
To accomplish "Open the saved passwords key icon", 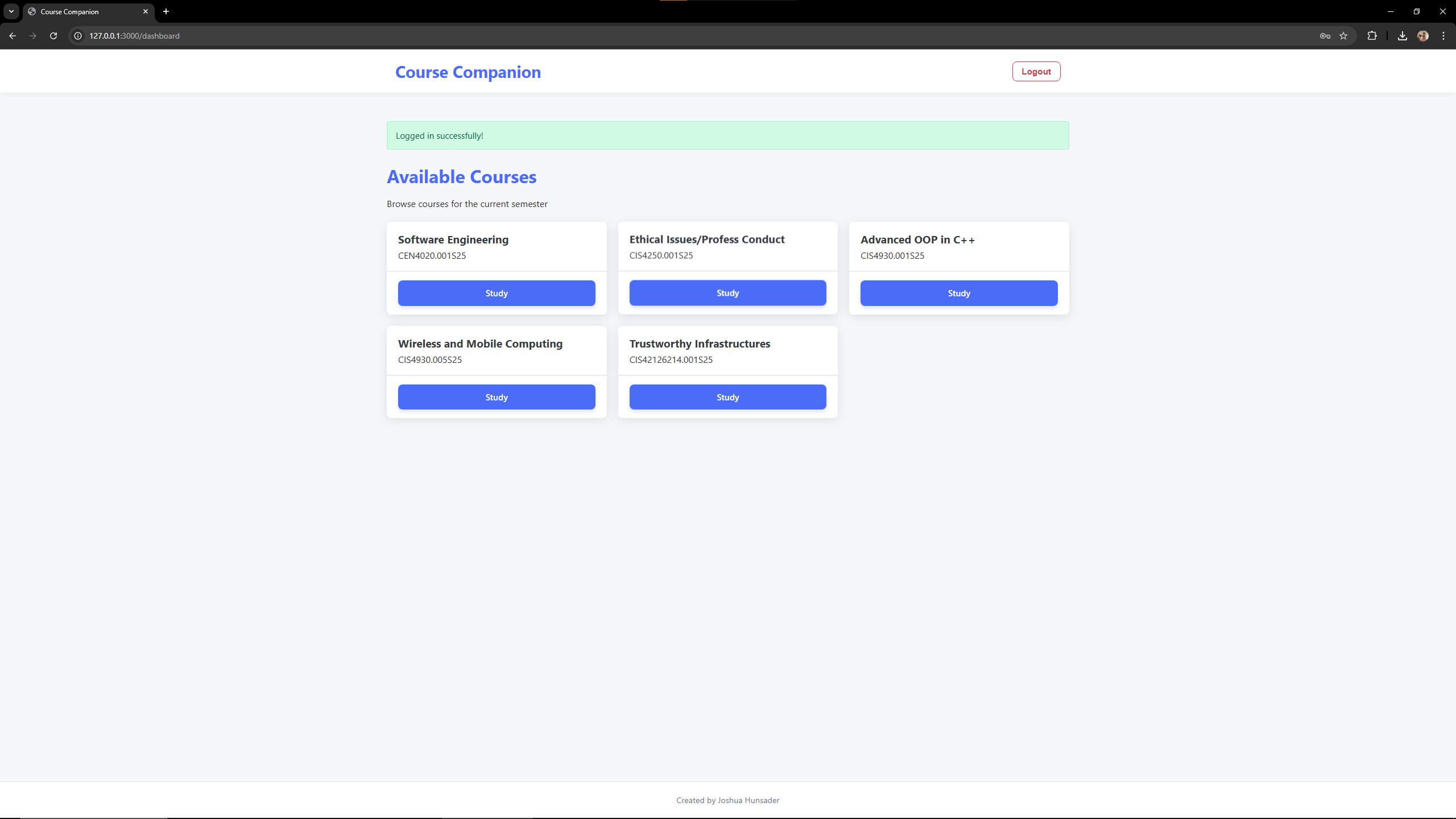I will click(1325, 36).
